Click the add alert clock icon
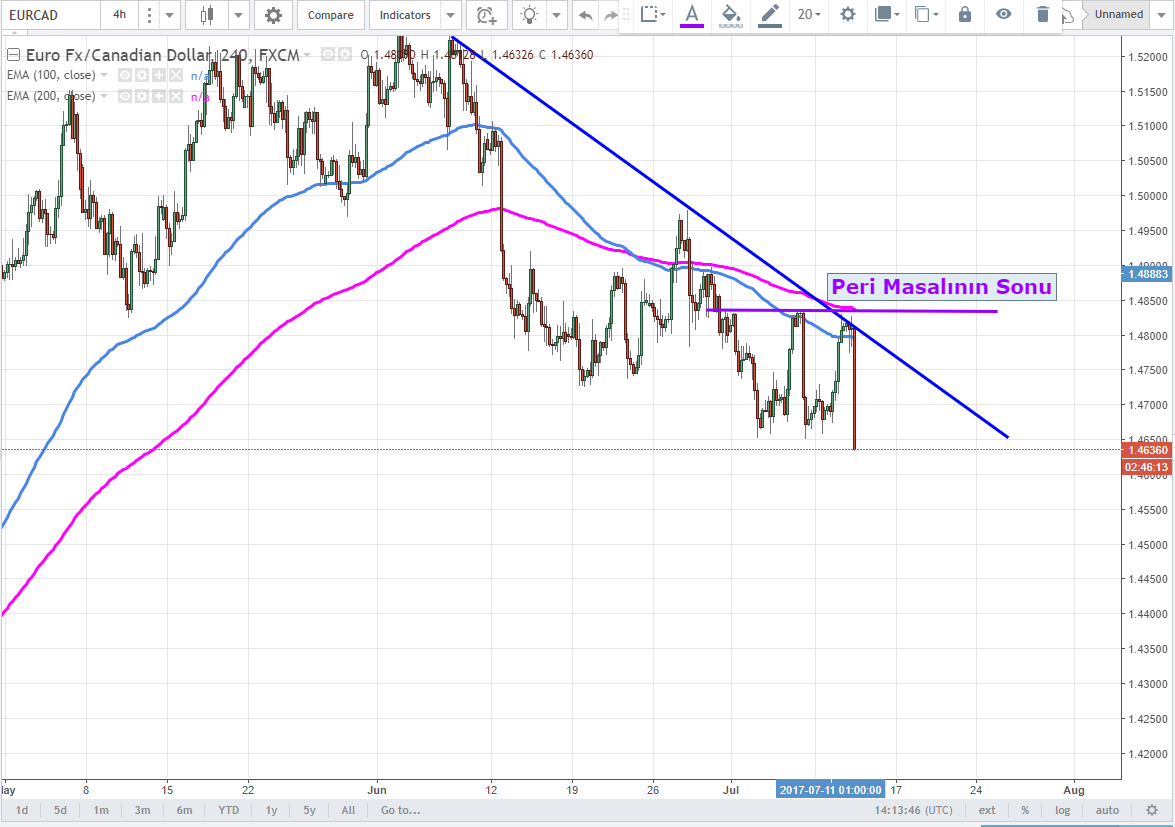Screen dimensions: 1175x827 tap(486, 15)
